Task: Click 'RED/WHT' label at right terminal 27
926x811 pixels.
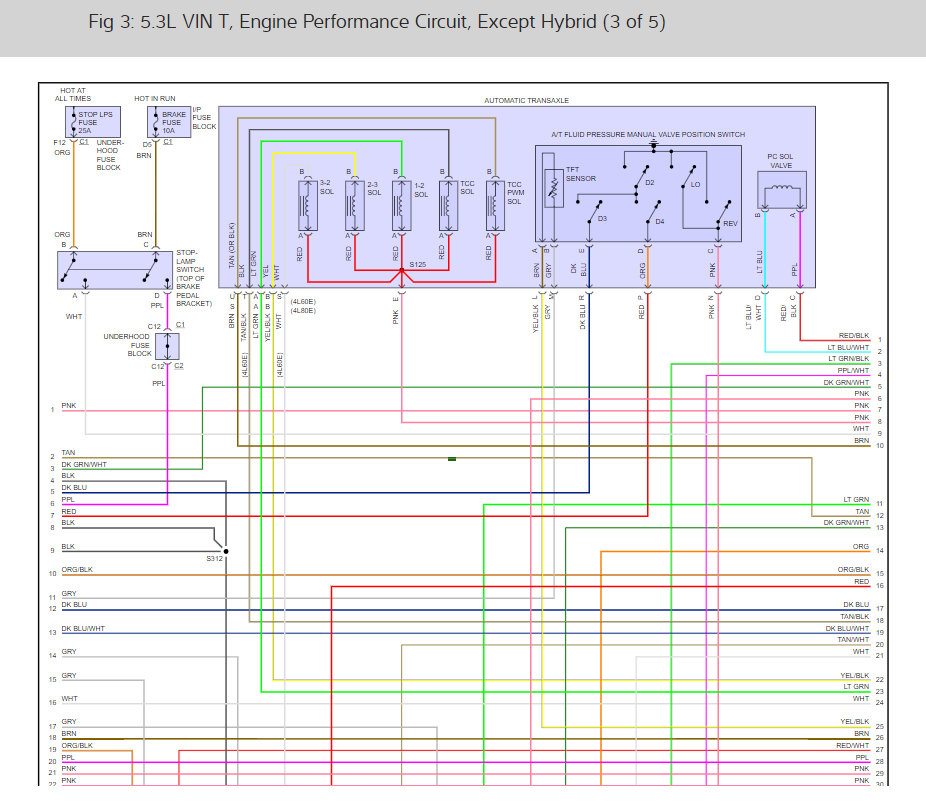Action: pyautogui.click(x=853, y=745)
